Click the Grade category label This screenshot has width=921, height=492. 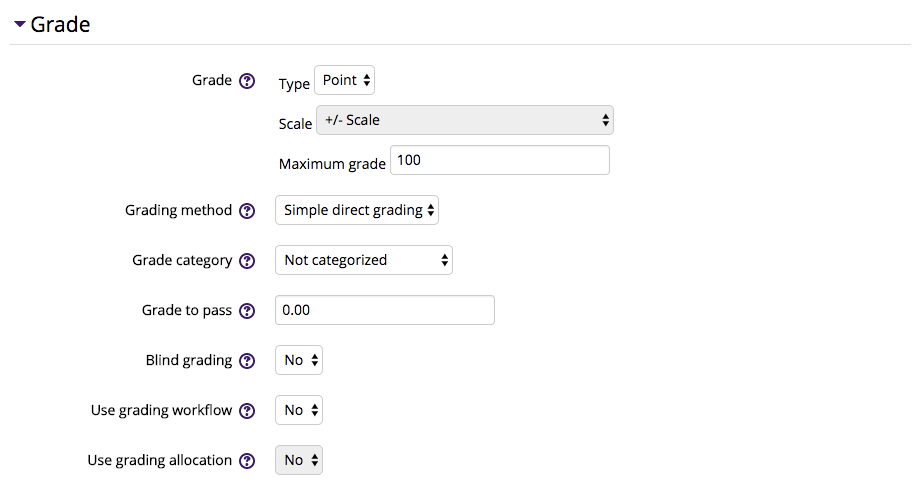[x=182, y=260]
